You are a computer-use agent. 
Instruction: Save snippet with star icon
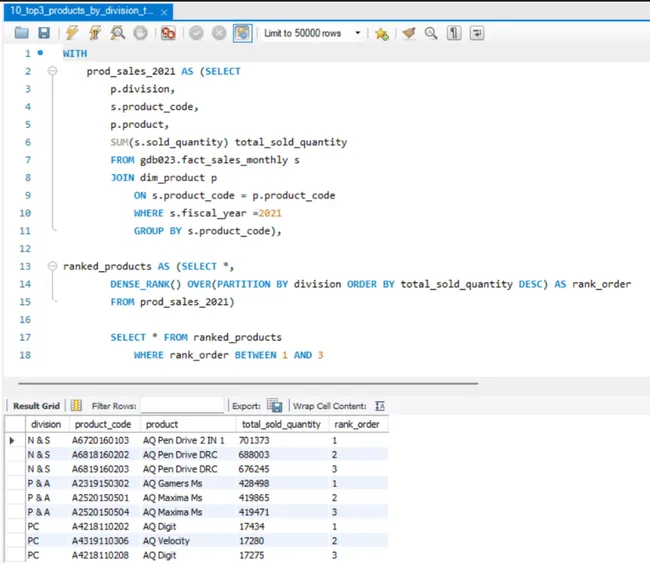(x=381, y=33)
